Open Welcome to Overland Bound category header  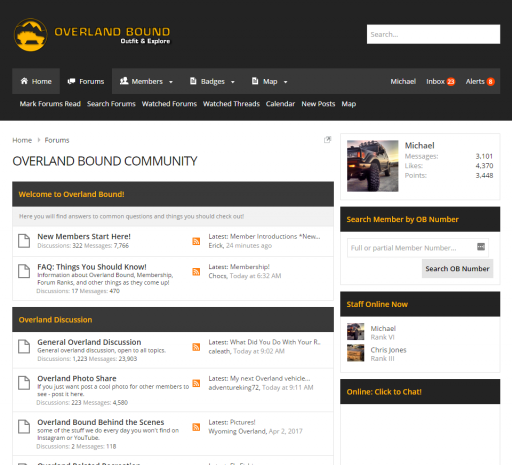pos(71,194)
